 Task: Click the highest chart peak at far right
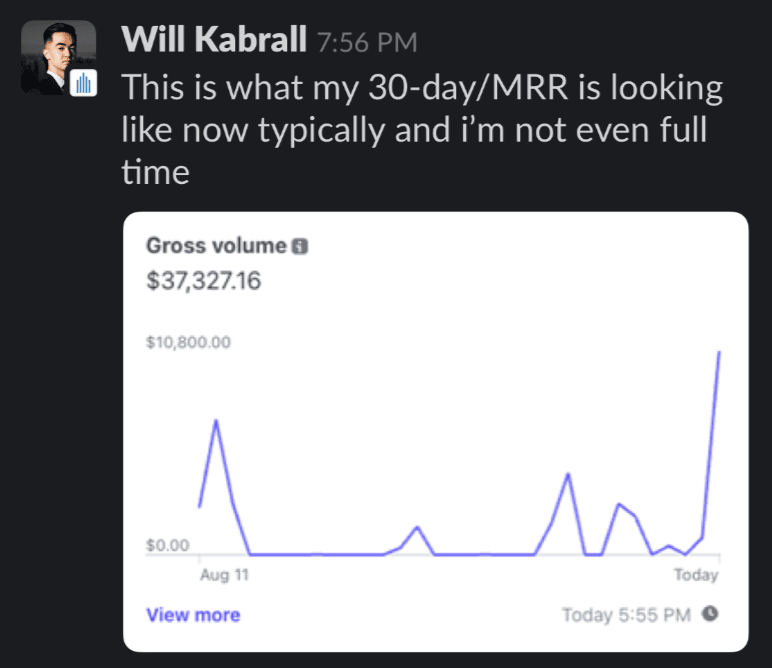click(x=719, y=353)
